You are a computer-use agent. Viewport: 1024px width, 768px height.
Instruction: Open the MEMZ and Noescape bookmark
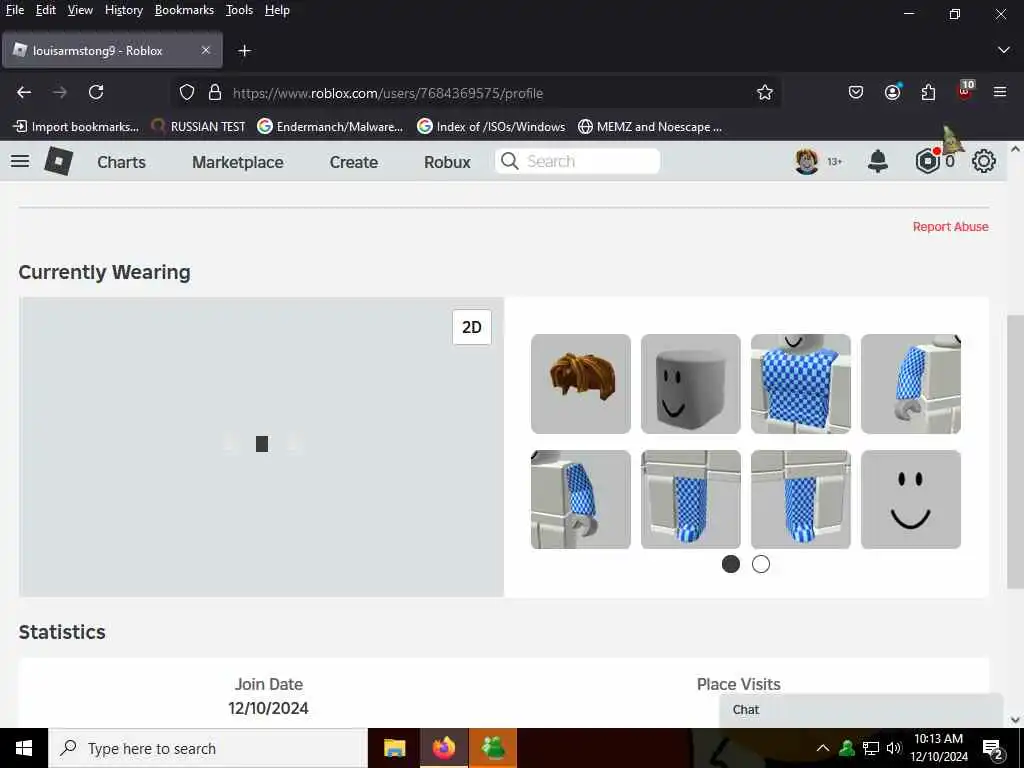point(650,127)
